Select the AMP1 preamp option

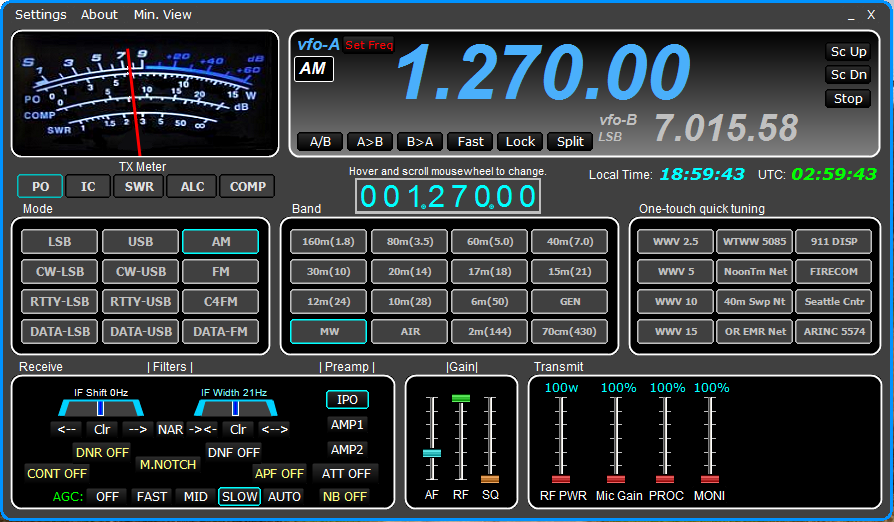pos(347,424)
